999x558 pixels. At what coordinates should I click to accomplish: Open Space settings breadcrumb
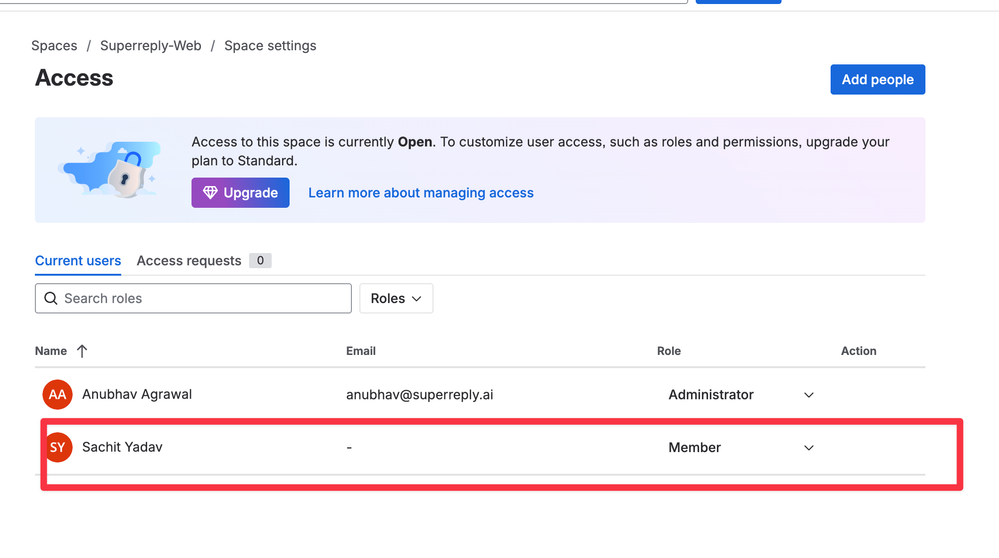point(270,46)
